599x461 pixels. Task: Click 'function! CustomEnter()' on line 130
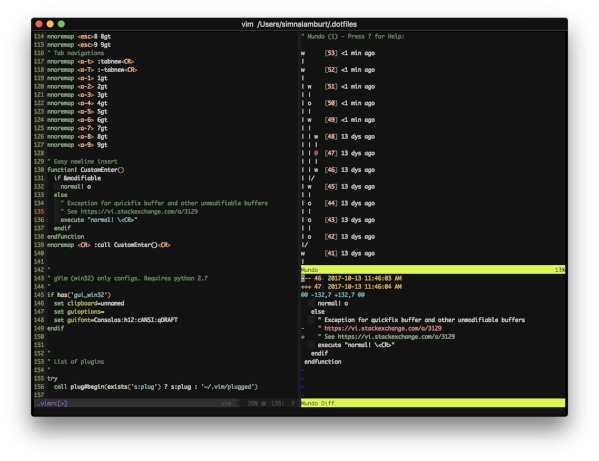[x=86, y=170]
